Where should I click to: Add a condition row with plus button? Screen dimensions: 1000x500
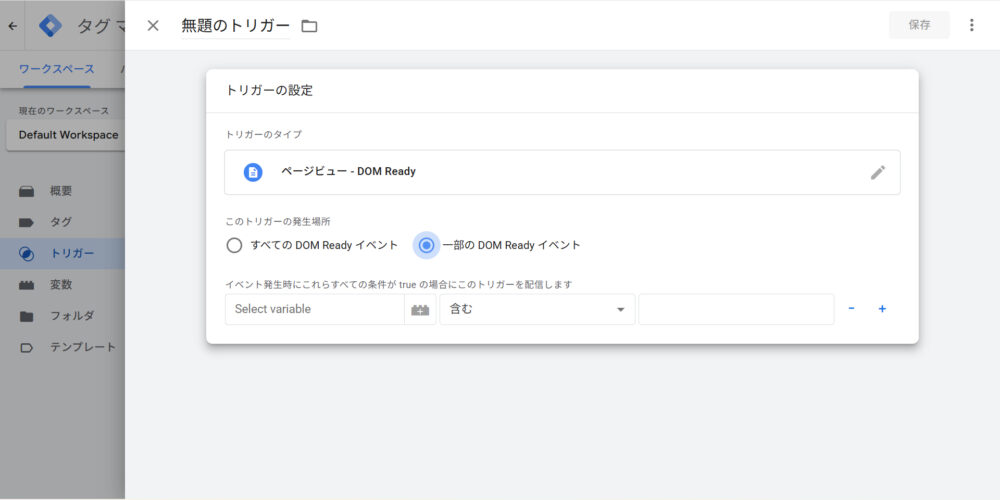click(x=882, y=309)
